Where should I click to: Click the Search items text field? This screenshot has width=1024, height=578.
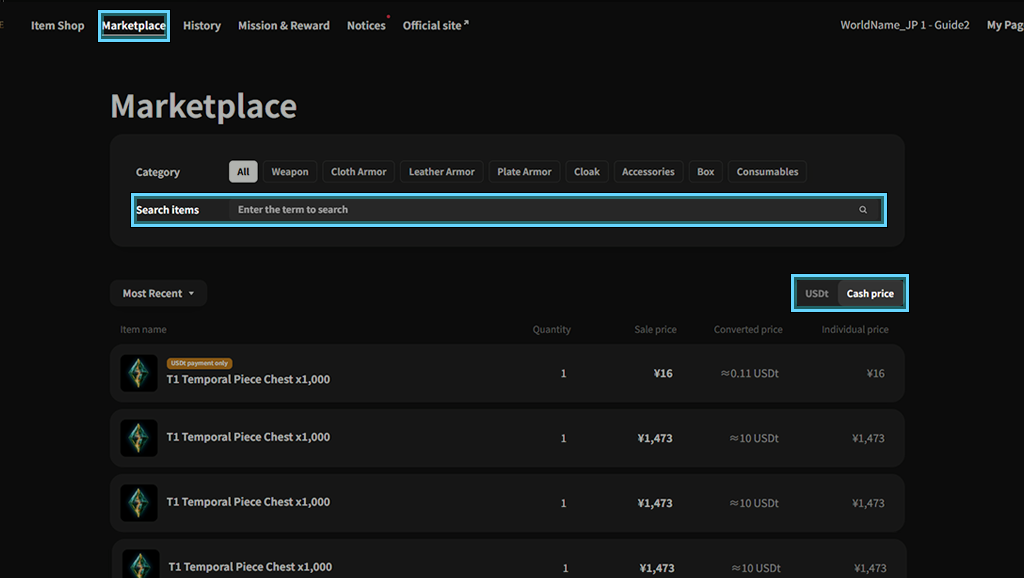tap(540, 210)
